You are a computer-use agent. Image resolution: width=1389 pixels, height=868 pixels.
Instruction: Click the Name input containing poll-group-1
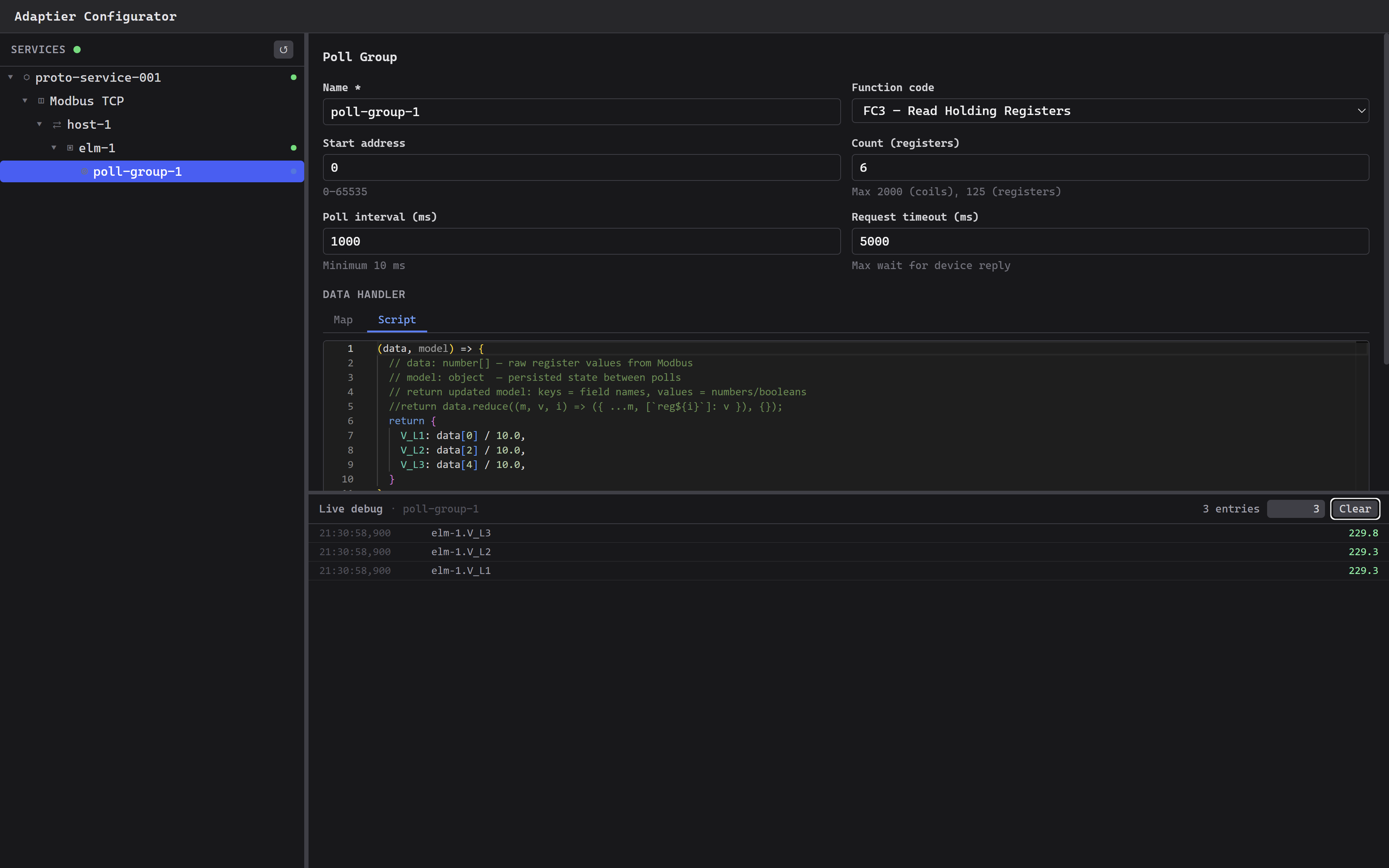tap(581, 111)
